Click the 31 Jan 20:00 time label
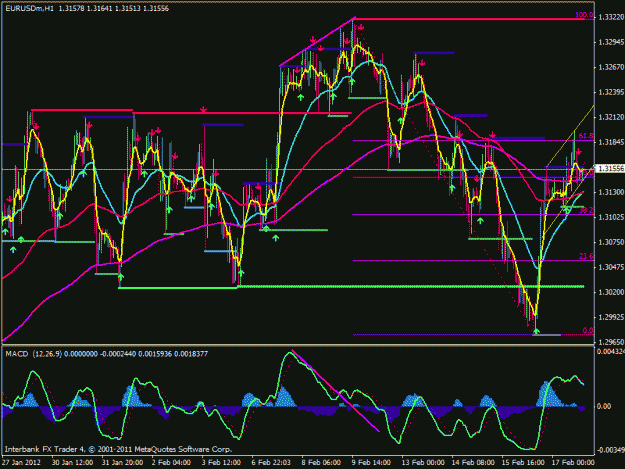This screenshot has height=469, width=625. [x=122, y=463]
